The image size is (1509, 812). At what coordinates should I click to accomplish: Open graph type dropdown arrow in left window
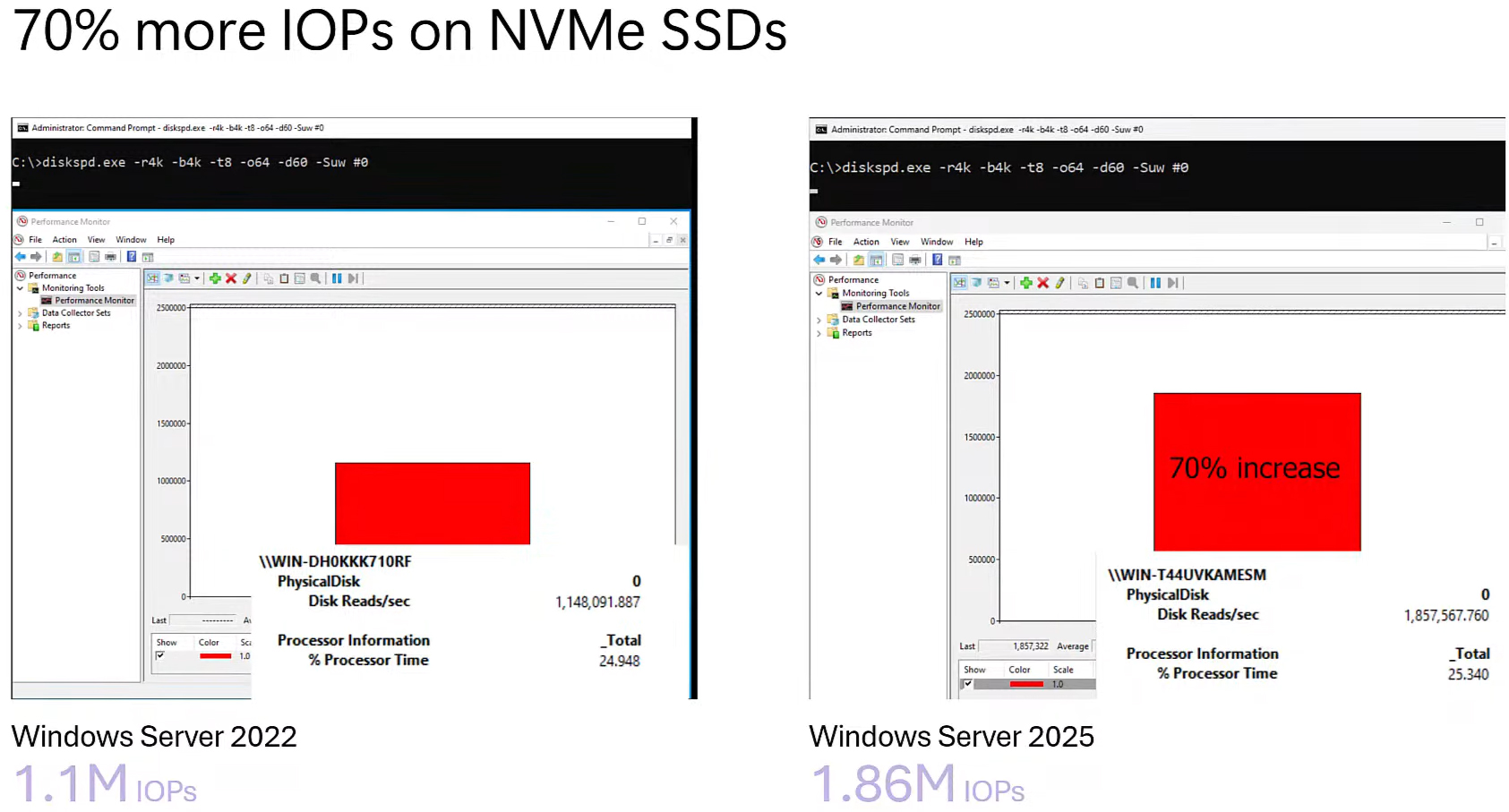(x=197, y=278)
